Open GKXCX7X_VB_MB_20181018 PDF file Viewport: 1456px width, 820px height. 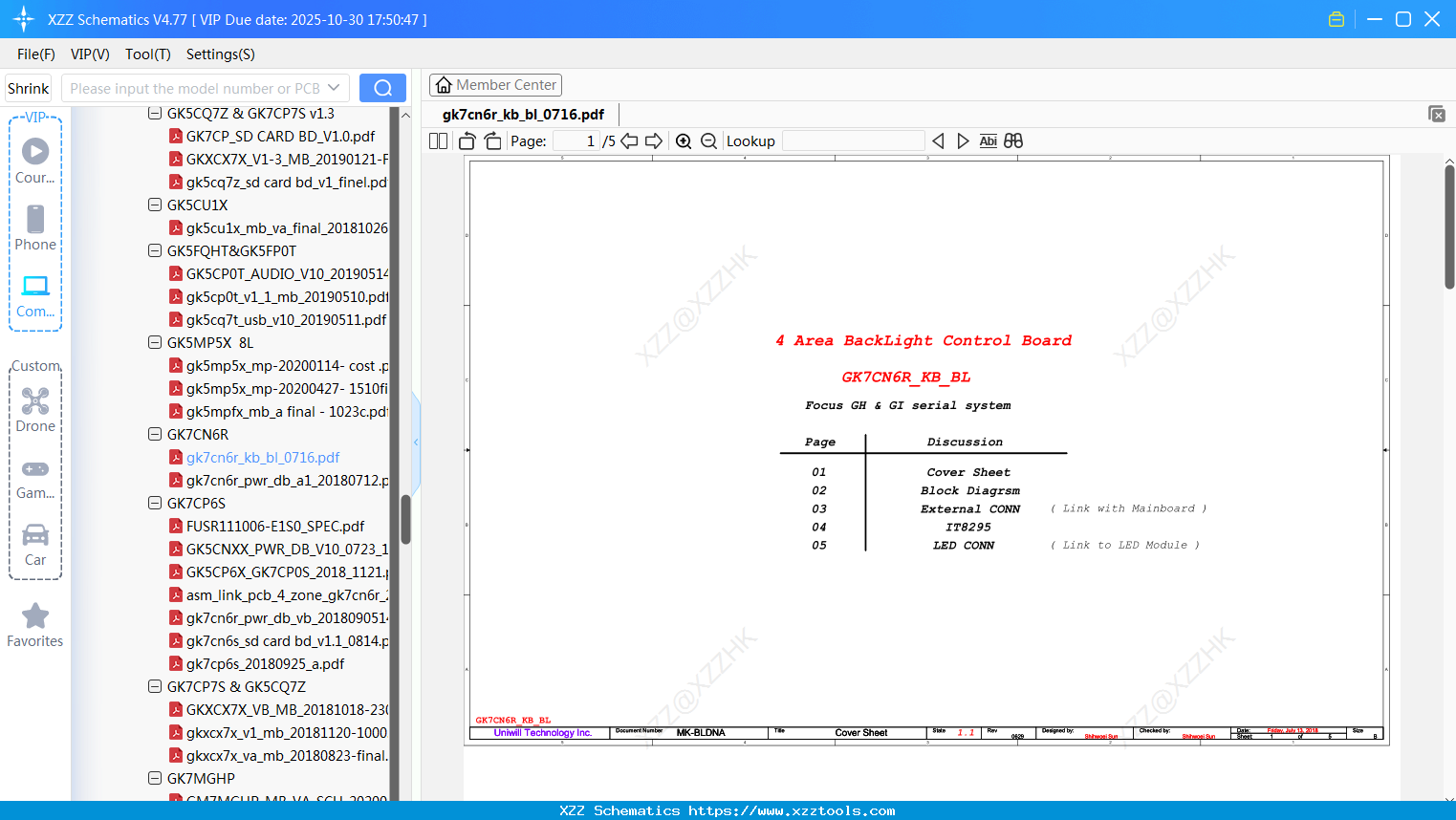(x=279, y=709)
